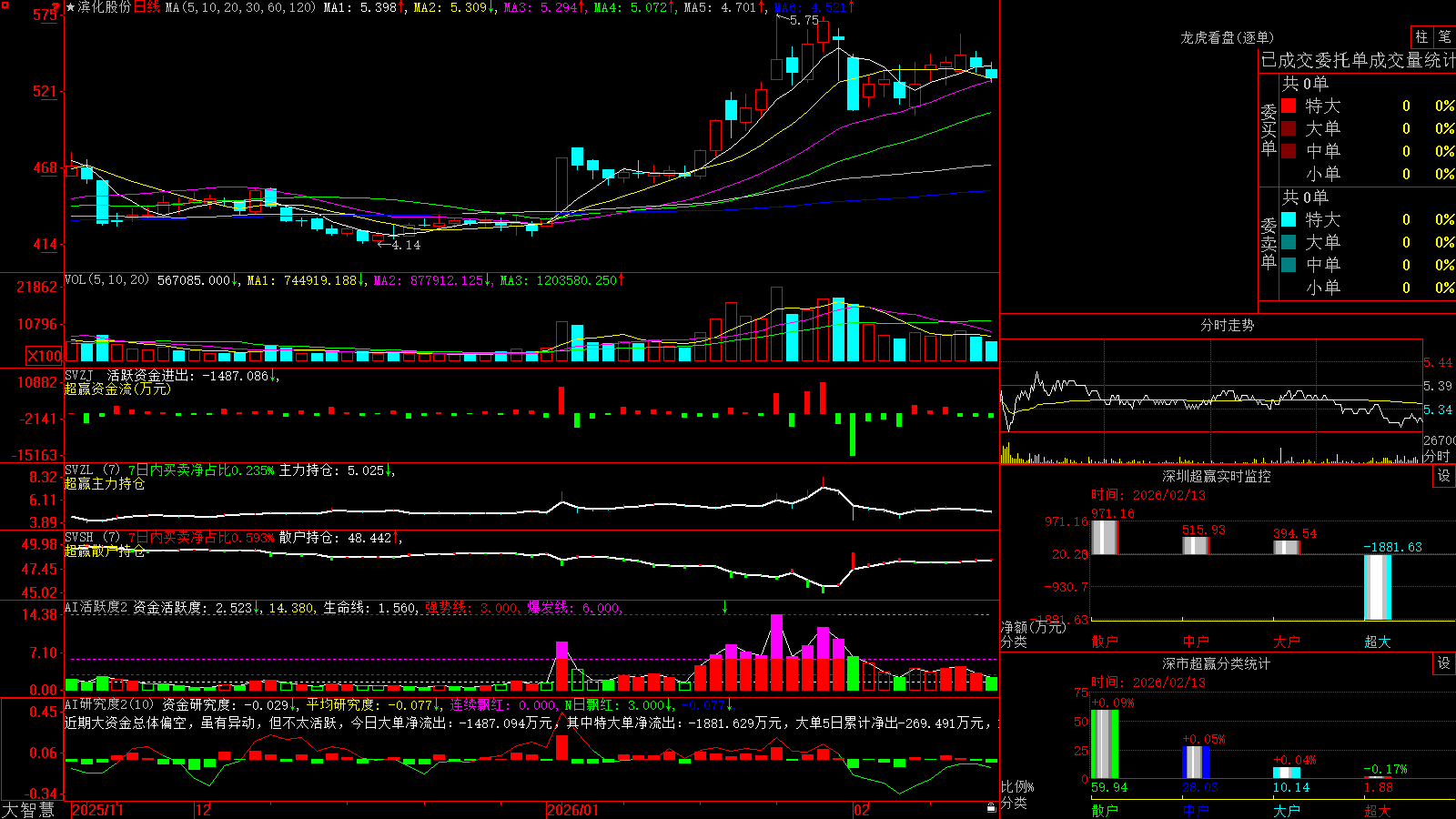Click the stock name 滨化股份
The image size is (1456, 819).
coord(105,7)
